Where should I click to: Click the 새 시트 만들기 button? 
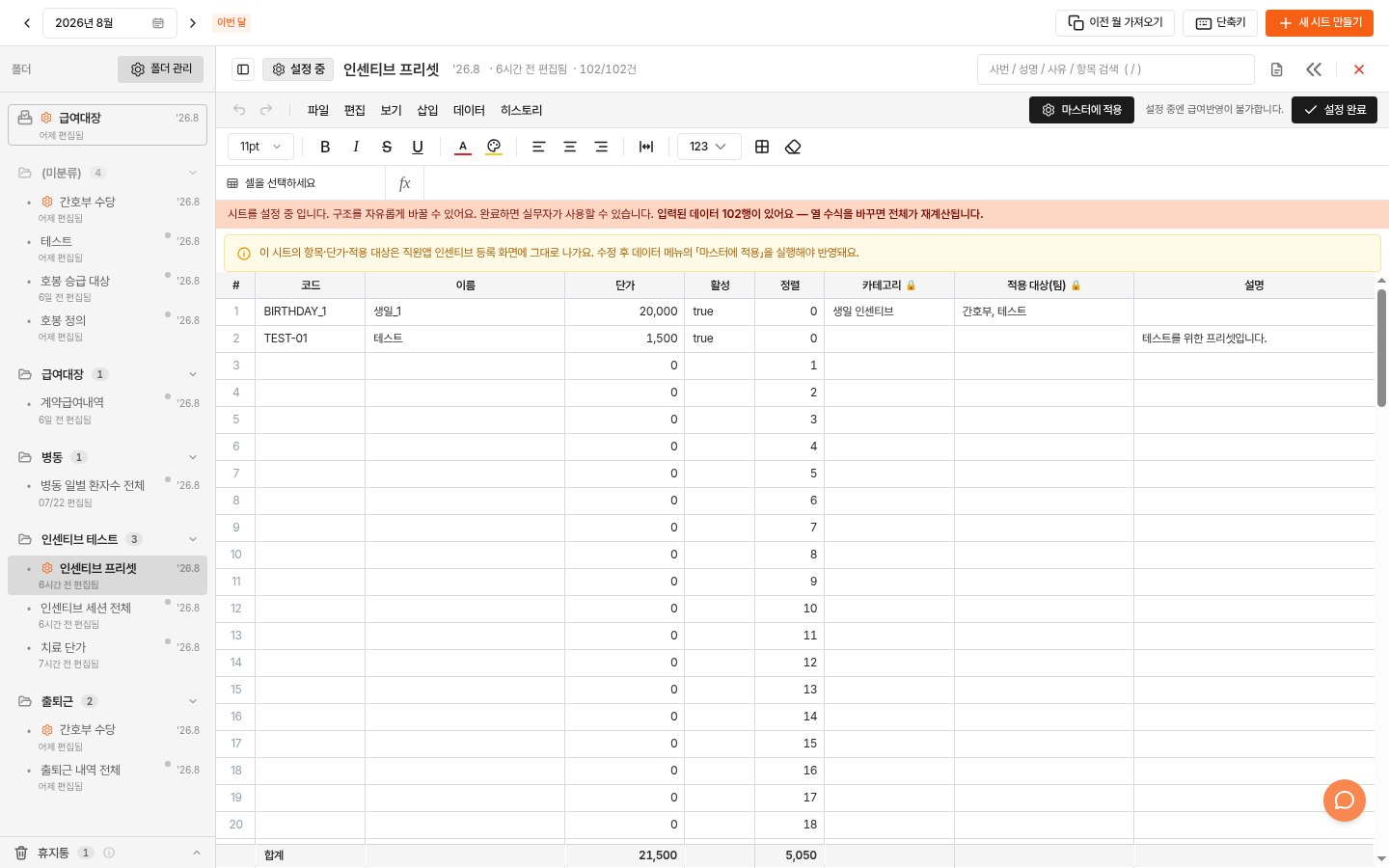(1320, 23)
